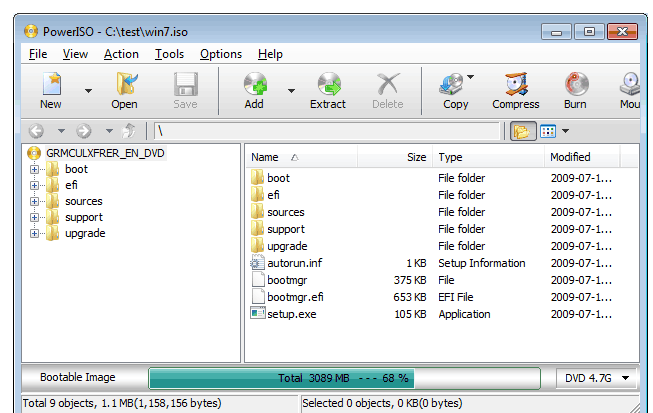653x413 pixels.
Task: Select the boot folder in file list
Action: (x=278, y=178)
